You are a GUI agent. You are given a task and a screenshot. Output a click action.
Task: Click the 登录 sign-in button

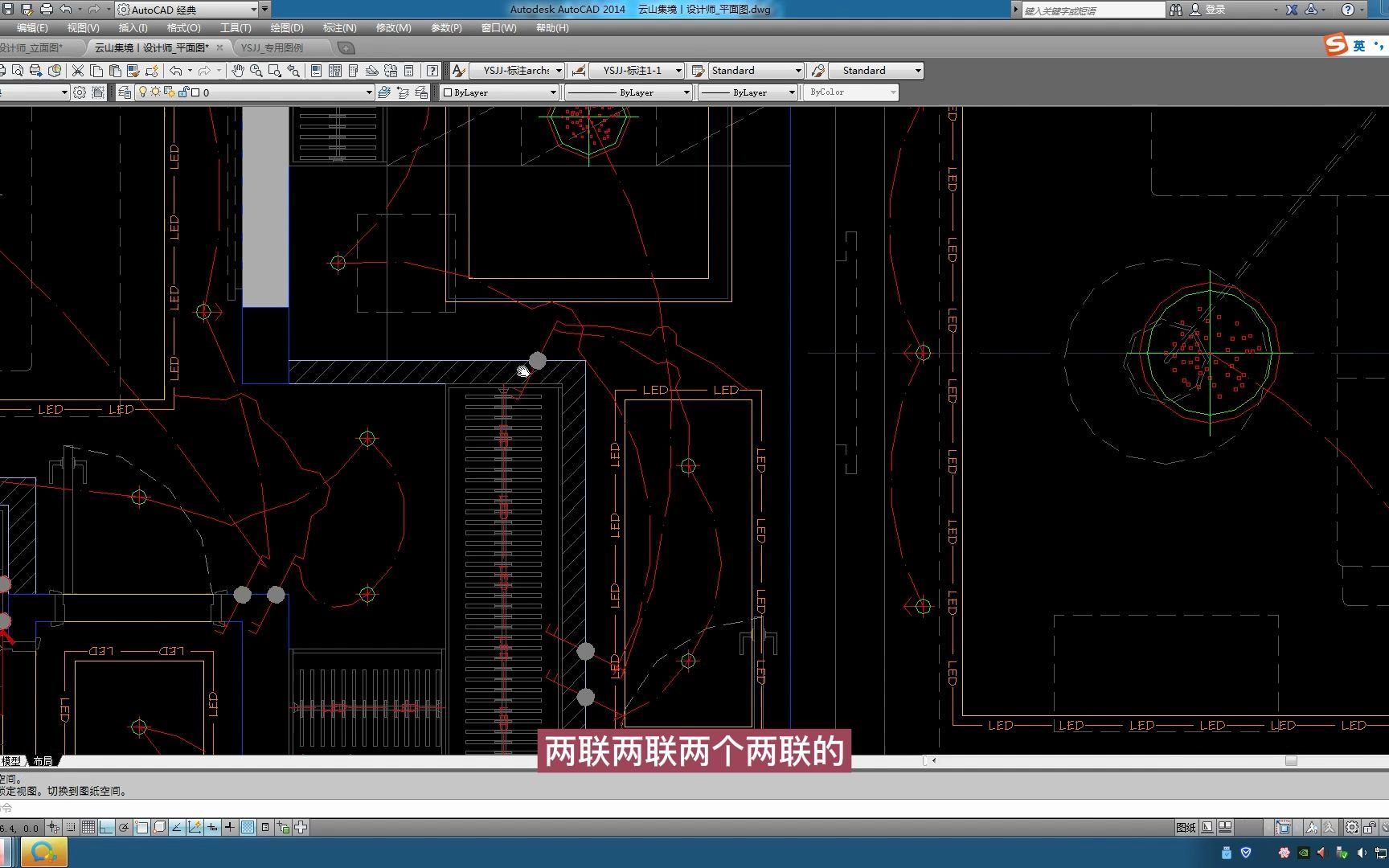tap(1215, 10)
